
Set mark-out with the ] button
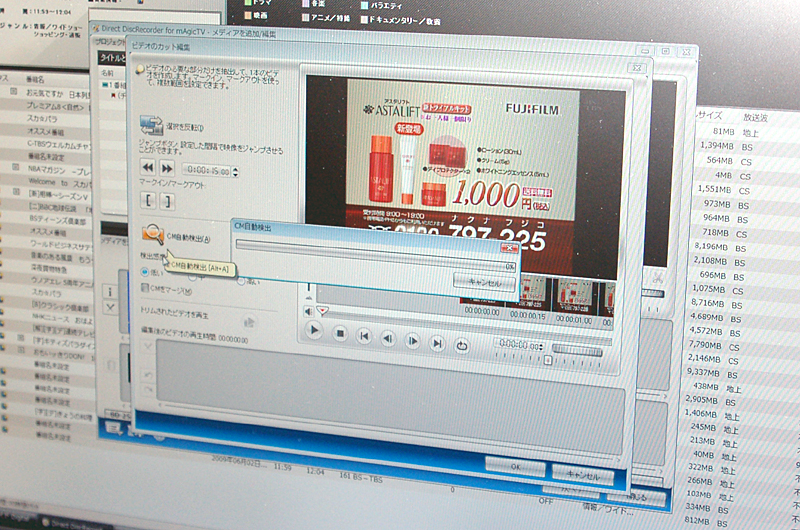[167, 201]
